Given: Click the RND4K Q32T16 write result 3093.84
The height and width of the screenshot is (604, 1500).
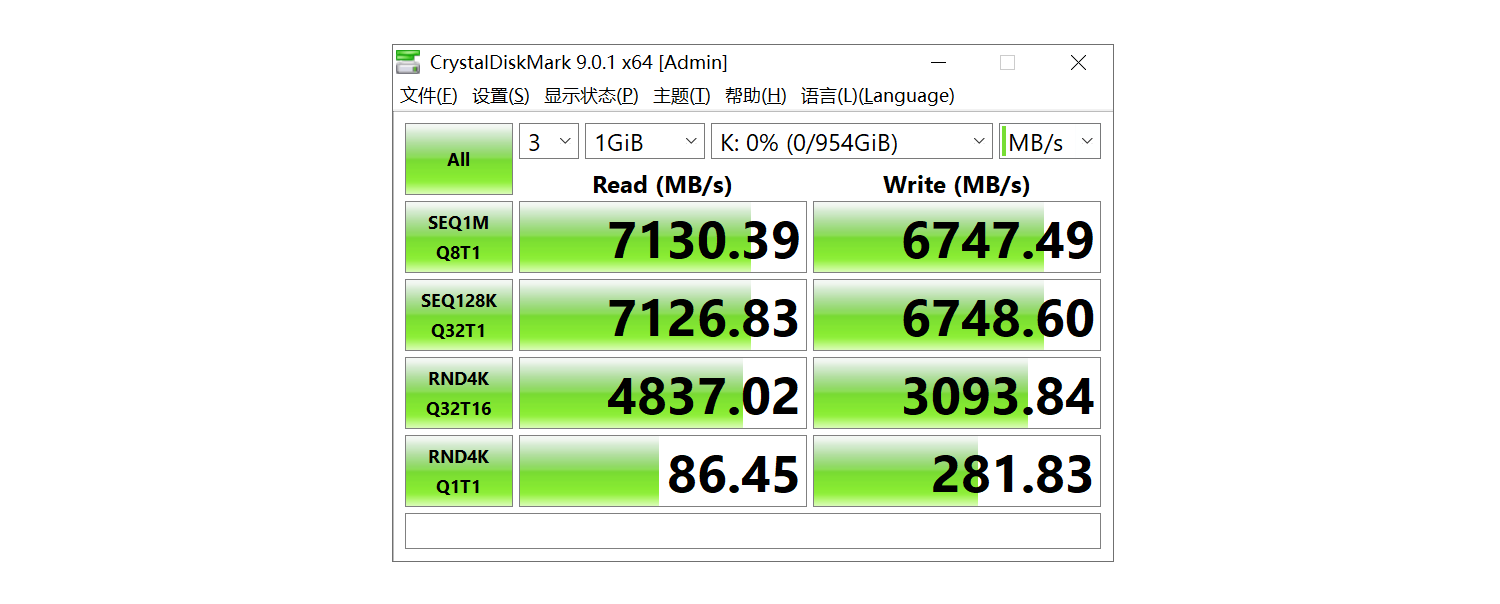Looking at the screenshot, I should tap(957, 393).
